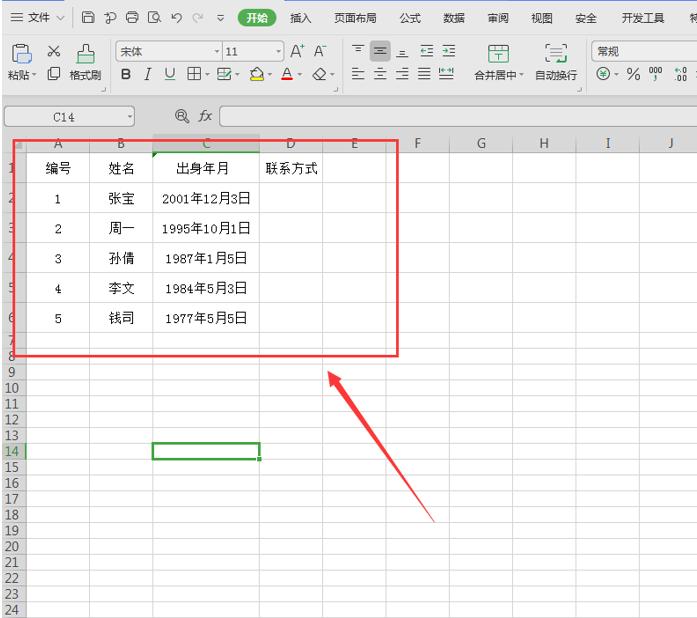This screenshot has width=697, height=618.
Task: Select column H header
Action: click(x=544, y=144)
